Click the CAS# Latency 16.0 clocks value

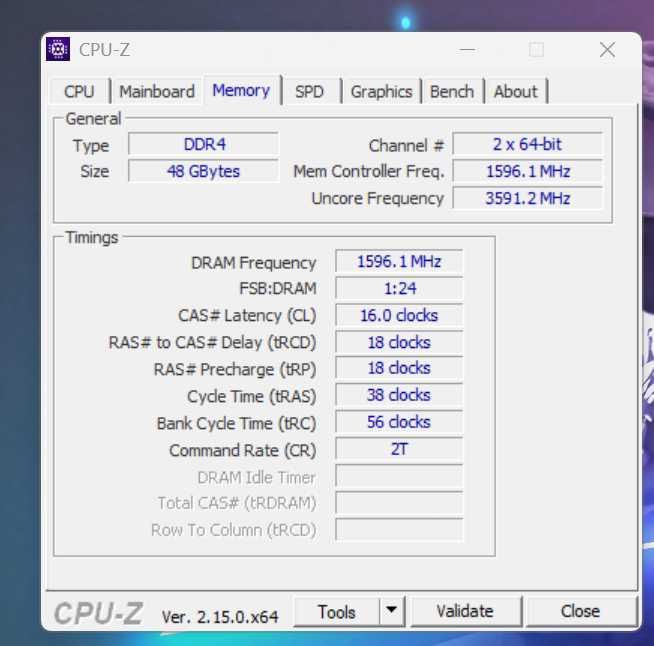click(399, 315)
